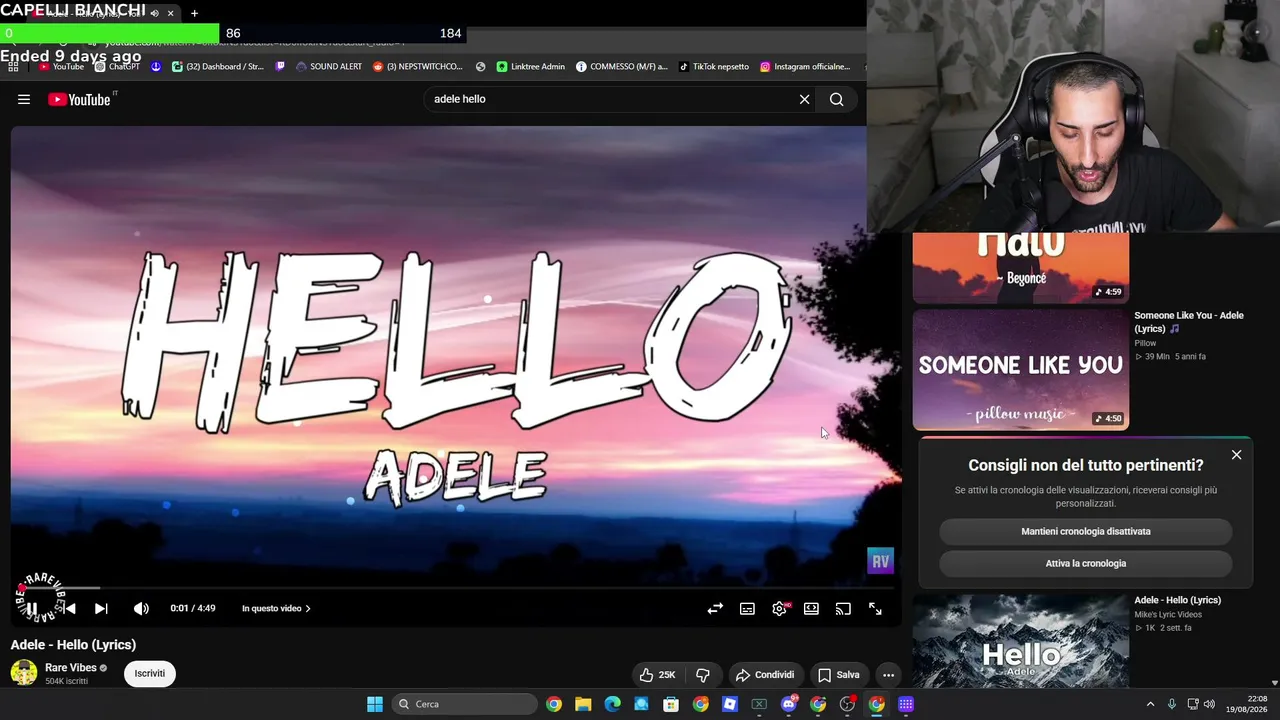Image resolution: width=1280 pixels, height=720 pixels.
Task: Go to YouTube home via logo
Action: pyautogui.click(x=81, y=99)
